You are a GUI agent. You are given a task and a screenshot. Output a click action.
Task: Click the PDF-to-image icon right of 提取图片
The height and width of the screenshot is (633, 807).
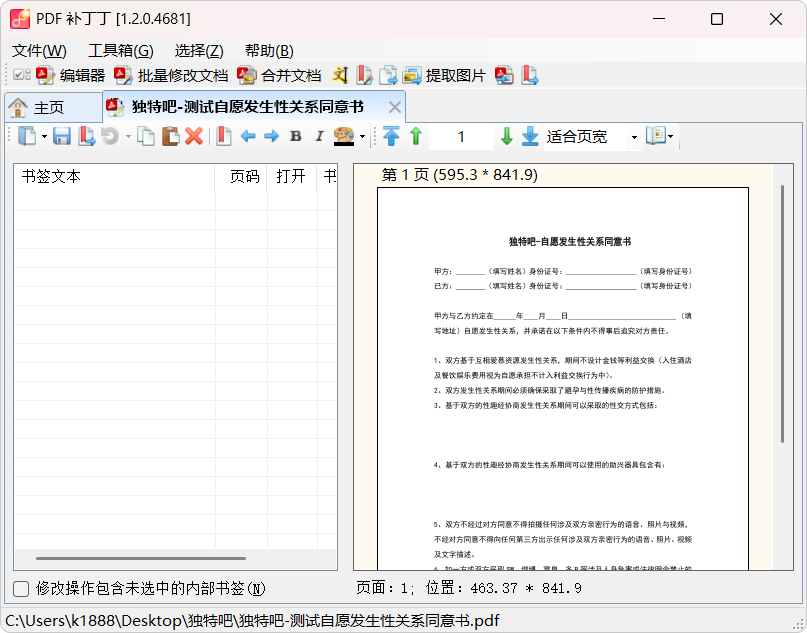click(504, 76)
